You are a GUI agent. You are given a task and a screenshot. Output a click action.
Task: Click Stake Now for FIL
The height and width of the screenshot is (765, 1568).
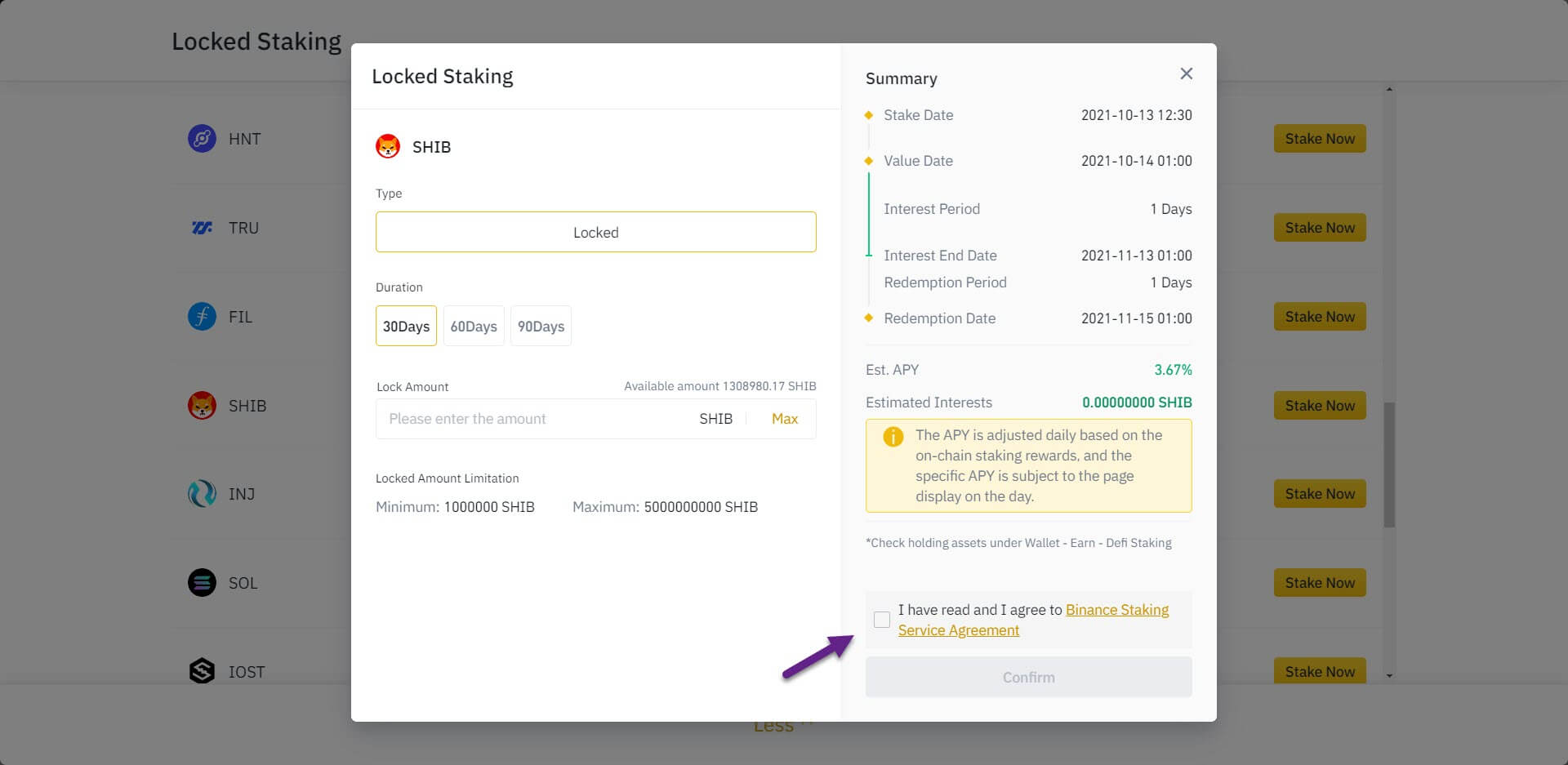click(x=1320, y=317)
